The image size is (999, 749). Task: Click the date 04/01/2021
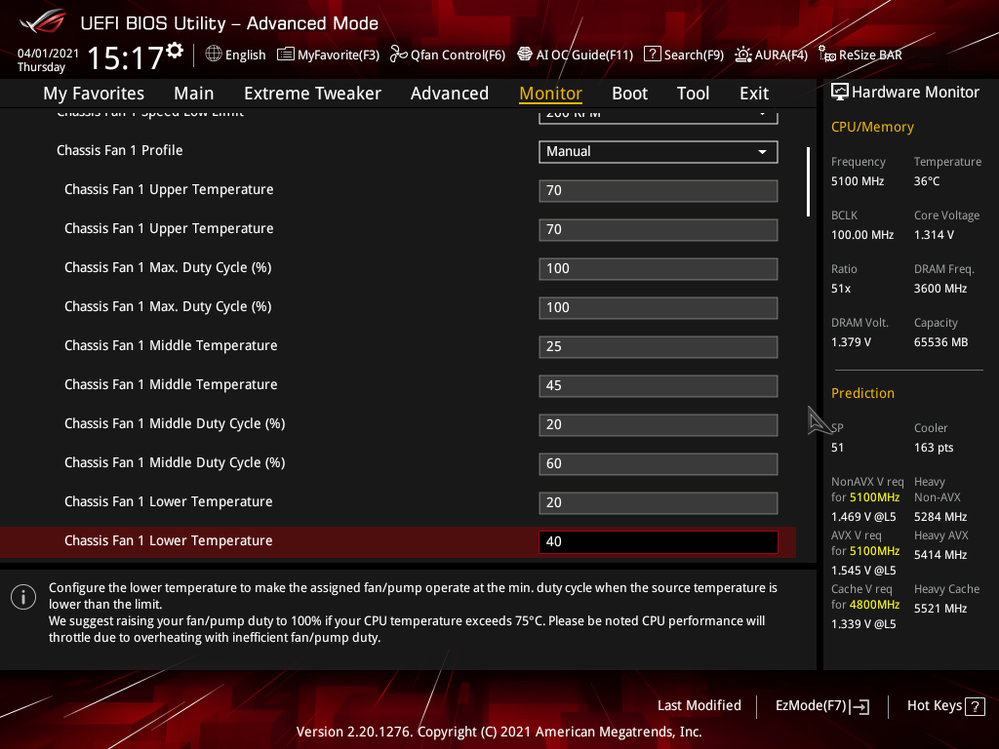(48, 53)
